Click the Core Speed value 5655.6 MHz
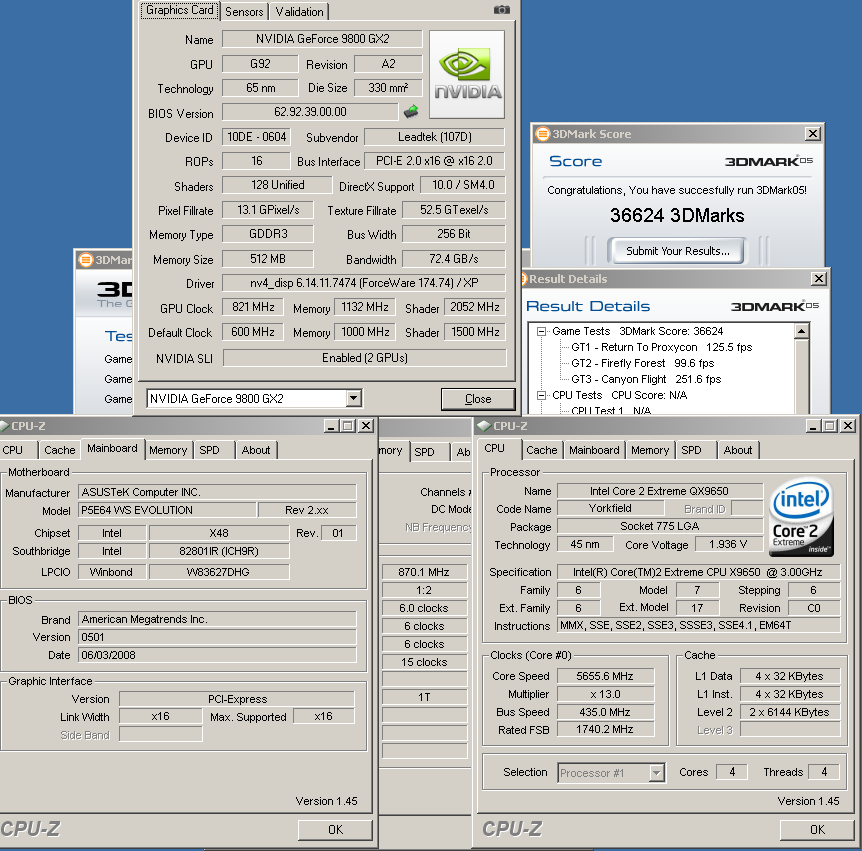 (x=605, y=676)
